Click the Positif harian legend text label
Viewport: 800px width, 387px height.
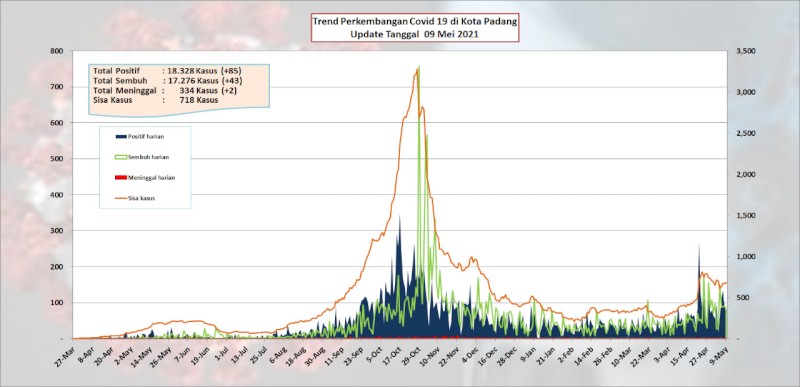tap(145, 137)
